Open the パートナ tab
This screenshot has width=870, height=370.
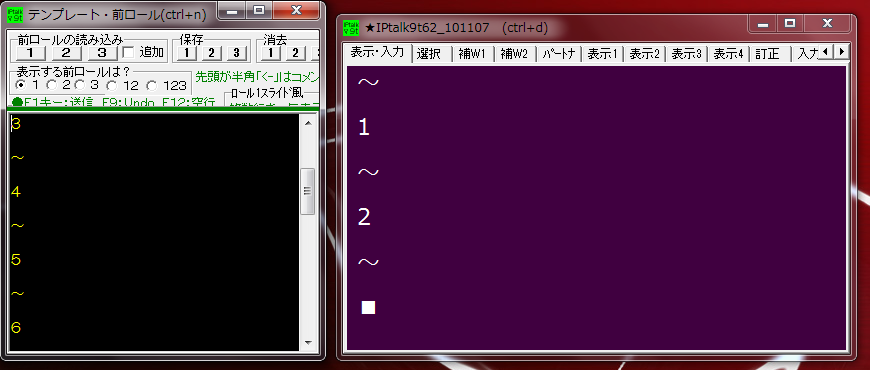pos(559,54)
